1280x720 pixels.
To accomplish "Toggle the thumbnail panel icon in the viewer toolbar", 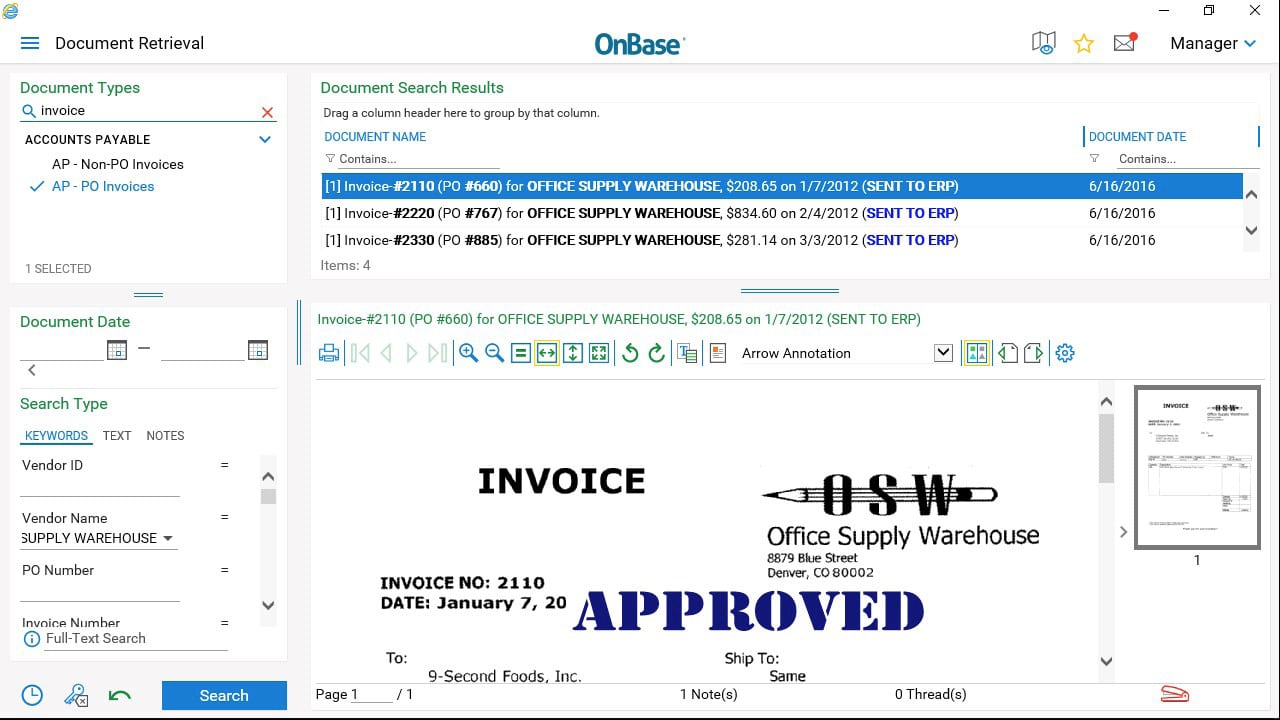I will click(x=976, y=352).
